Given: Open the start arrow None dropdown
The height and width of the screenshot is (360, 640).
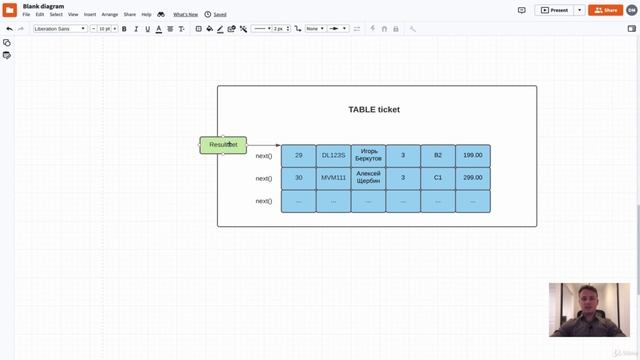Looking at the screenshot, I should [315, 29].
